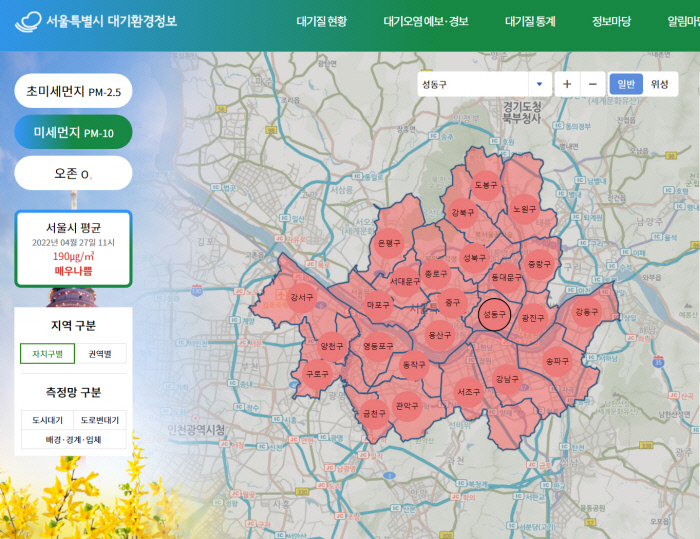This screenshot has height=539, width=700.
Task: Select the 성동구 circle marker on map
Action: click(494, 314)
